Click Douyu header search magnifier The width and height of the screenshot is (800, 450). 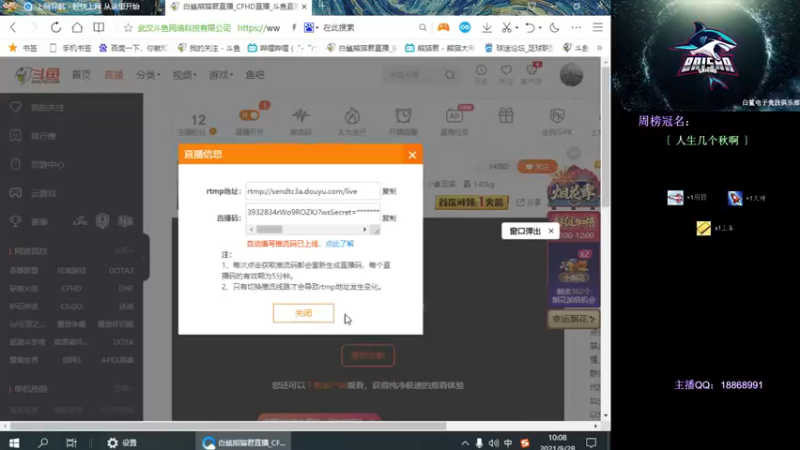pos(450,75)
